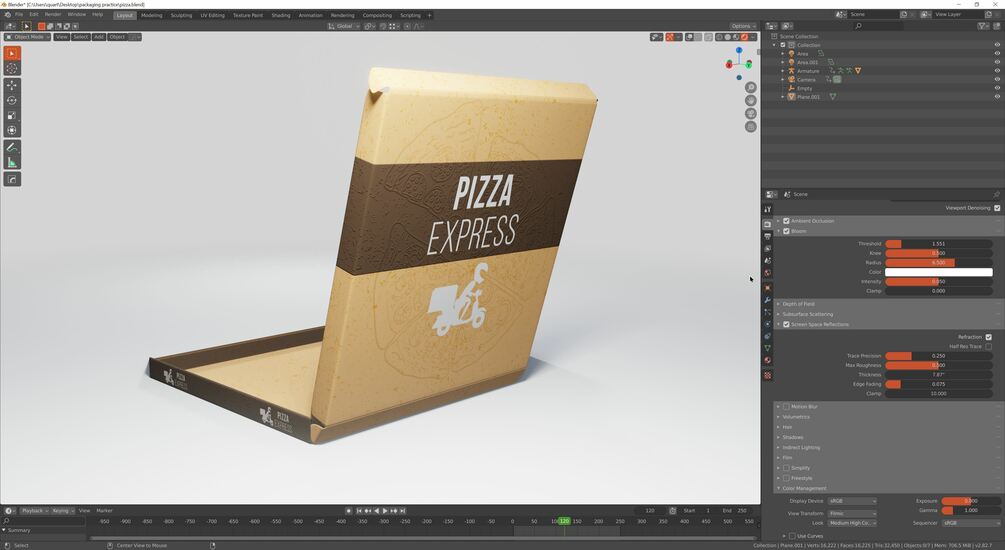This screenshot has height=550, width=1005.
Task: Click Bloom Color white swatch
Action: pos(938,272)
